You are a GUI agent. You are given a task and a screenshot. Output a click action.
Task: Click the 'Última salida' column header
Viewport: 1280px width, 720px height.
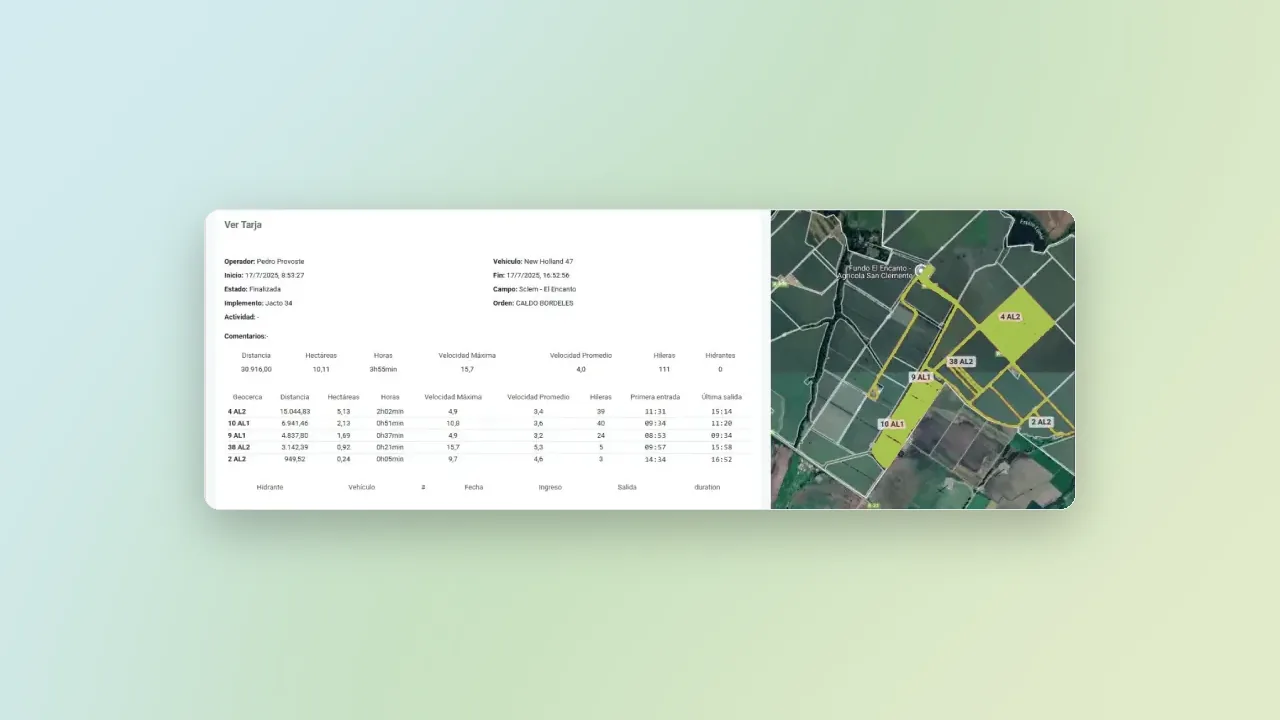[722, 397]
